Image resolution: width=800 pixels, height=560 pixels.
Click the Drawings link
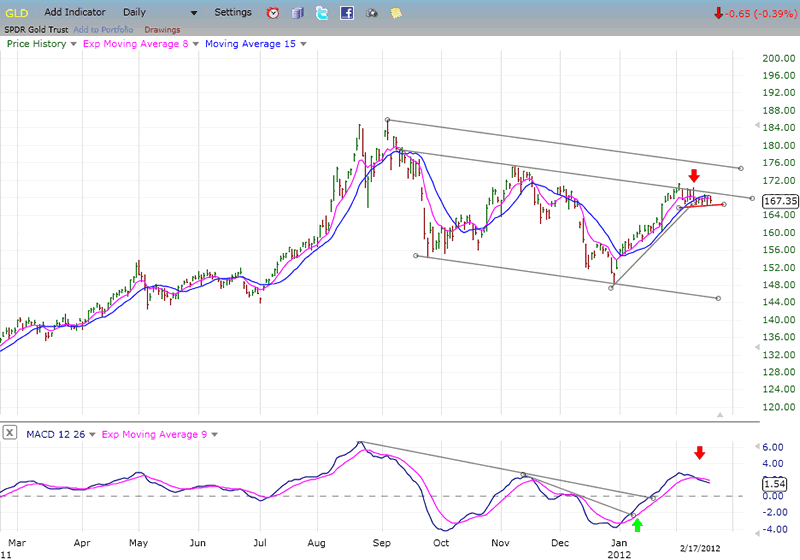pyautogui.click(x=160, y=29)
